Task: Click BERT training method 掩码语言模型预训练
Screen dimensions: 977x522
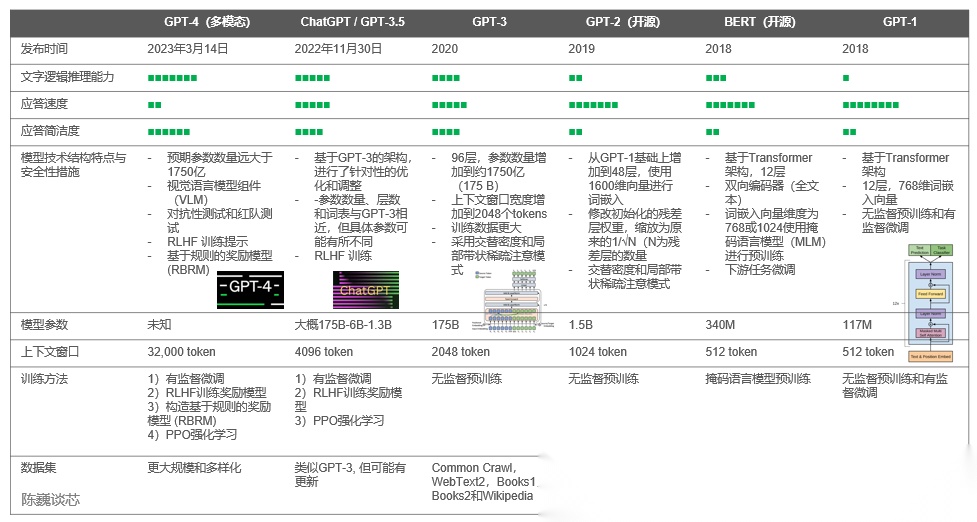Action: point(758,378)
